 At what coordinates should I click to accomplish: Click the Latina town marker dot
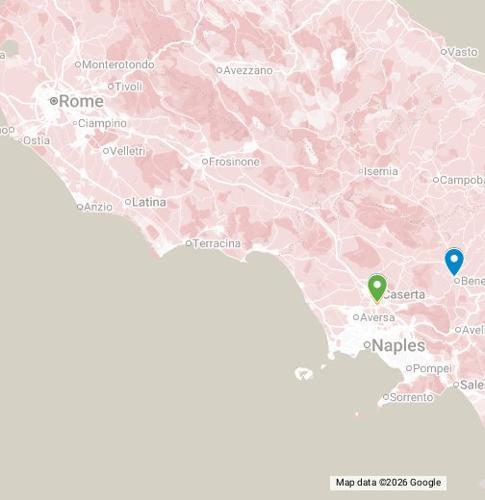point(128,202)
